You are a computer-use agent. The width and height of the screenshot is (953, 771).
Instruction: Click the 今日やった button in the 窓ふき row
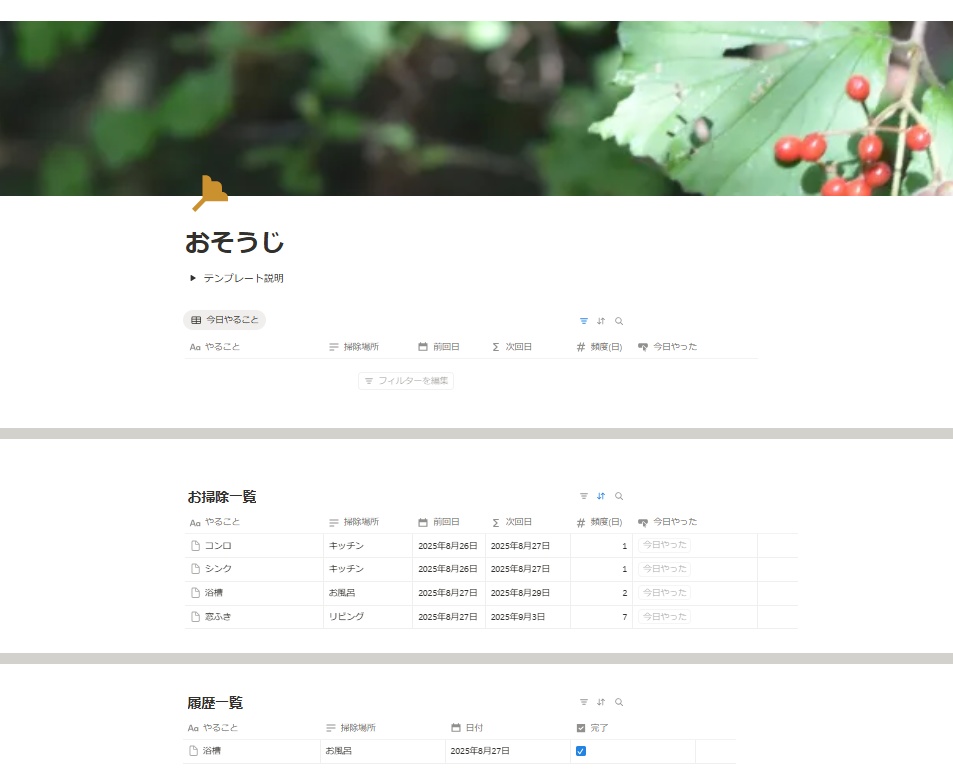tap(664, 617)
